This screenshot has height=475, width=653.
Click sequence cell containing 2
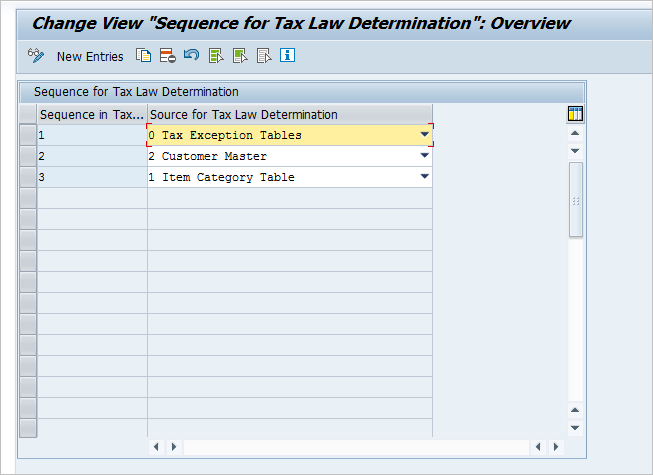pyautogui.click(x=92, y=156)
